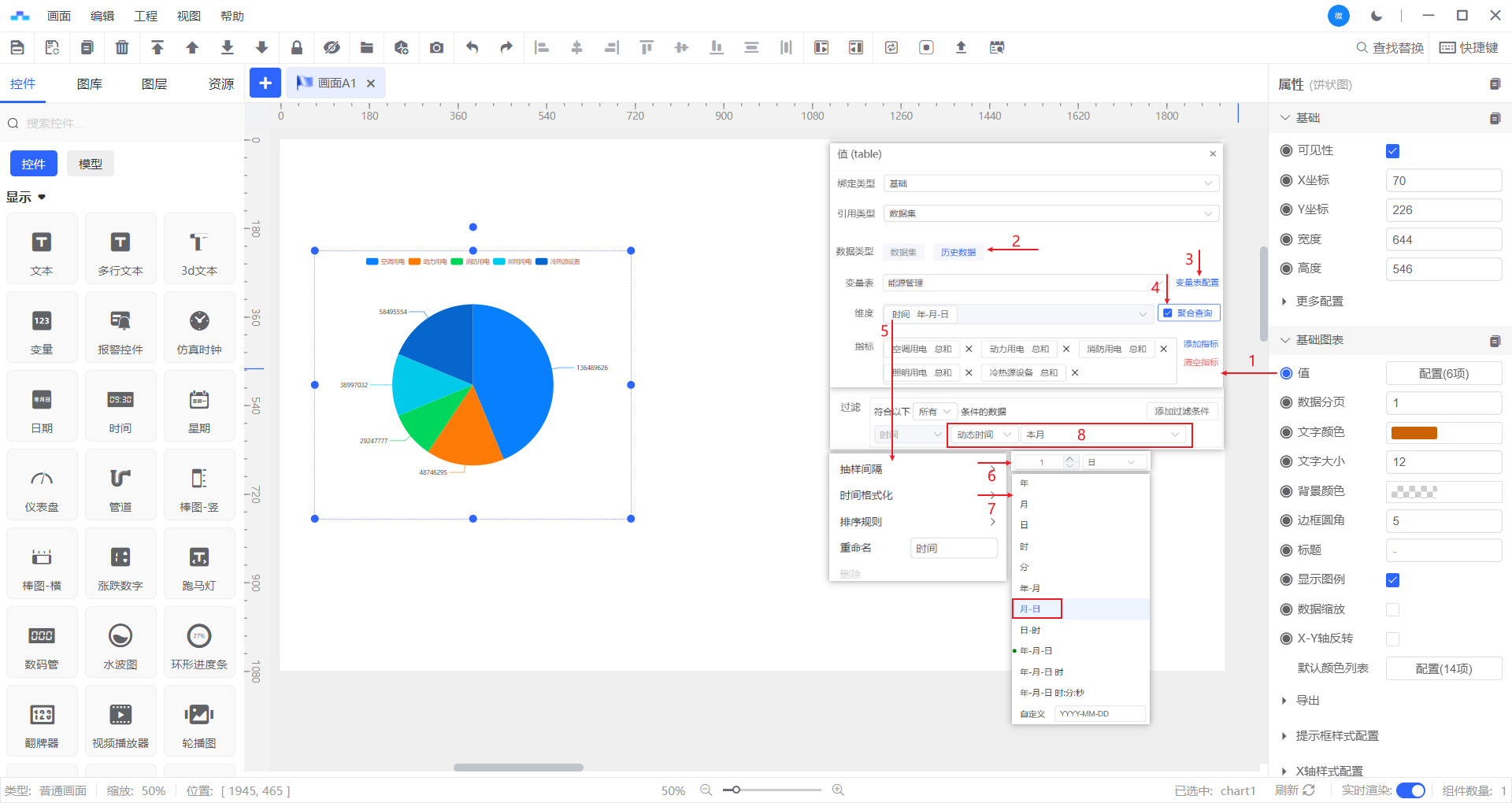Viewport: 1512px width, 803px height.
Task: Switch to the 图层 tab
Action: coord(154,84)
